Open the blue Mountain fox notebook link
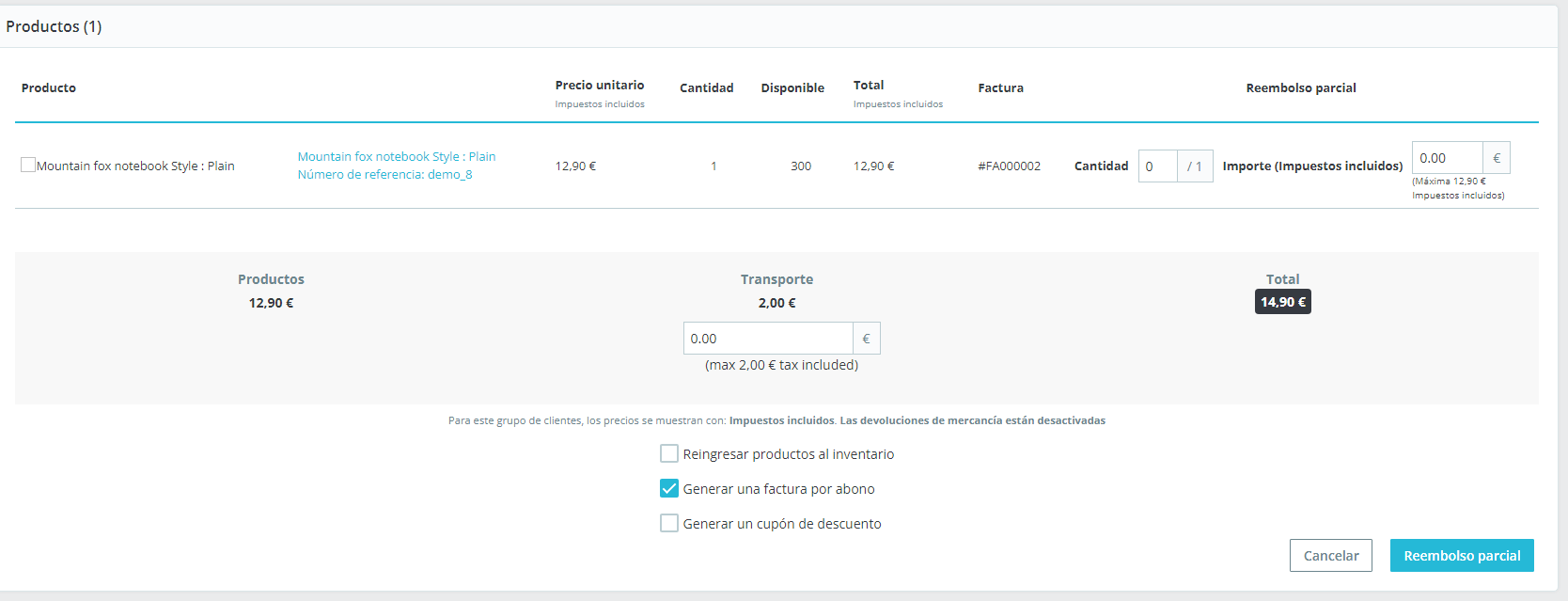 [x=396, y=156]
